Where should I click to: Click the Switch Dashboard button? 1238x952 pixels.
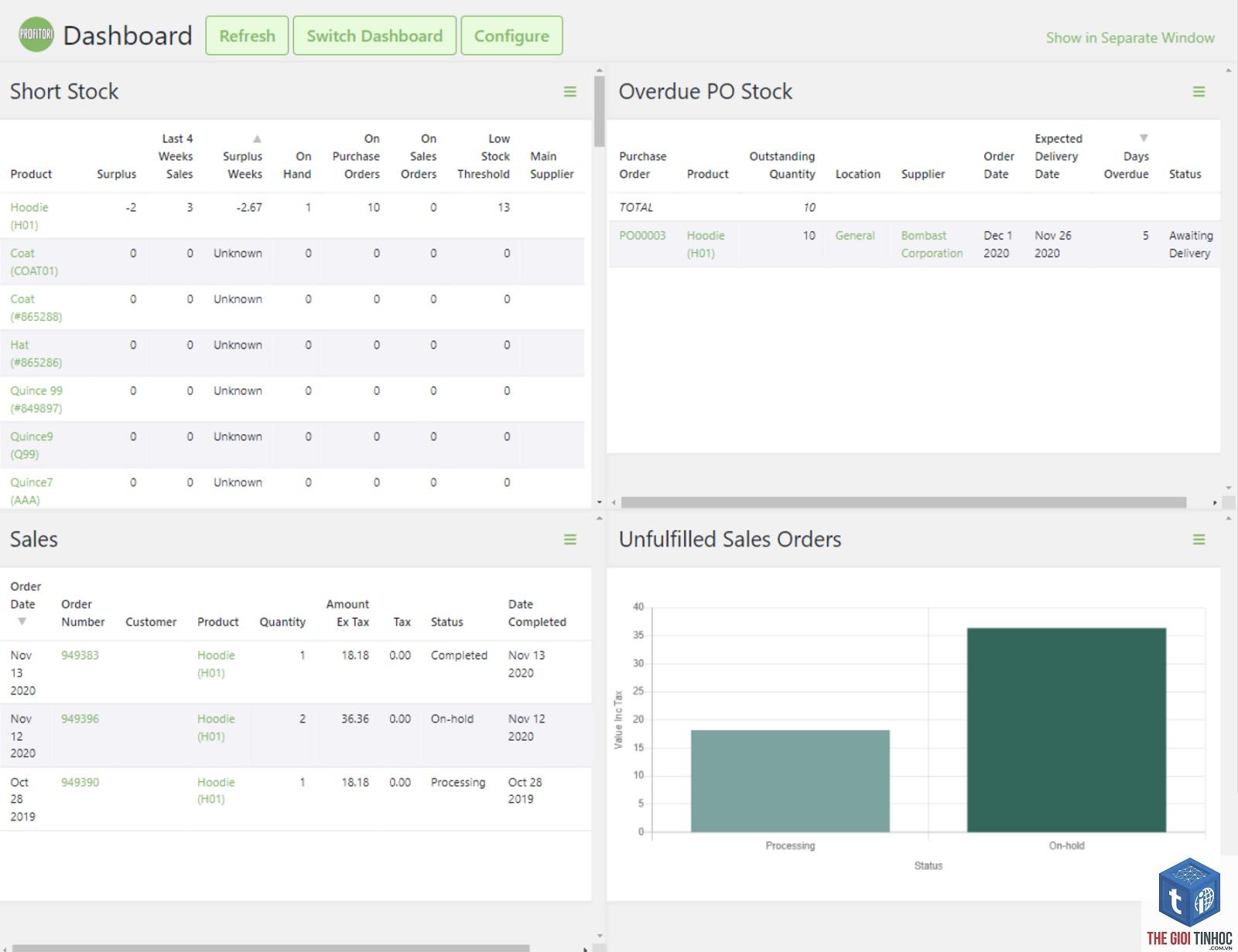point(374,36)
